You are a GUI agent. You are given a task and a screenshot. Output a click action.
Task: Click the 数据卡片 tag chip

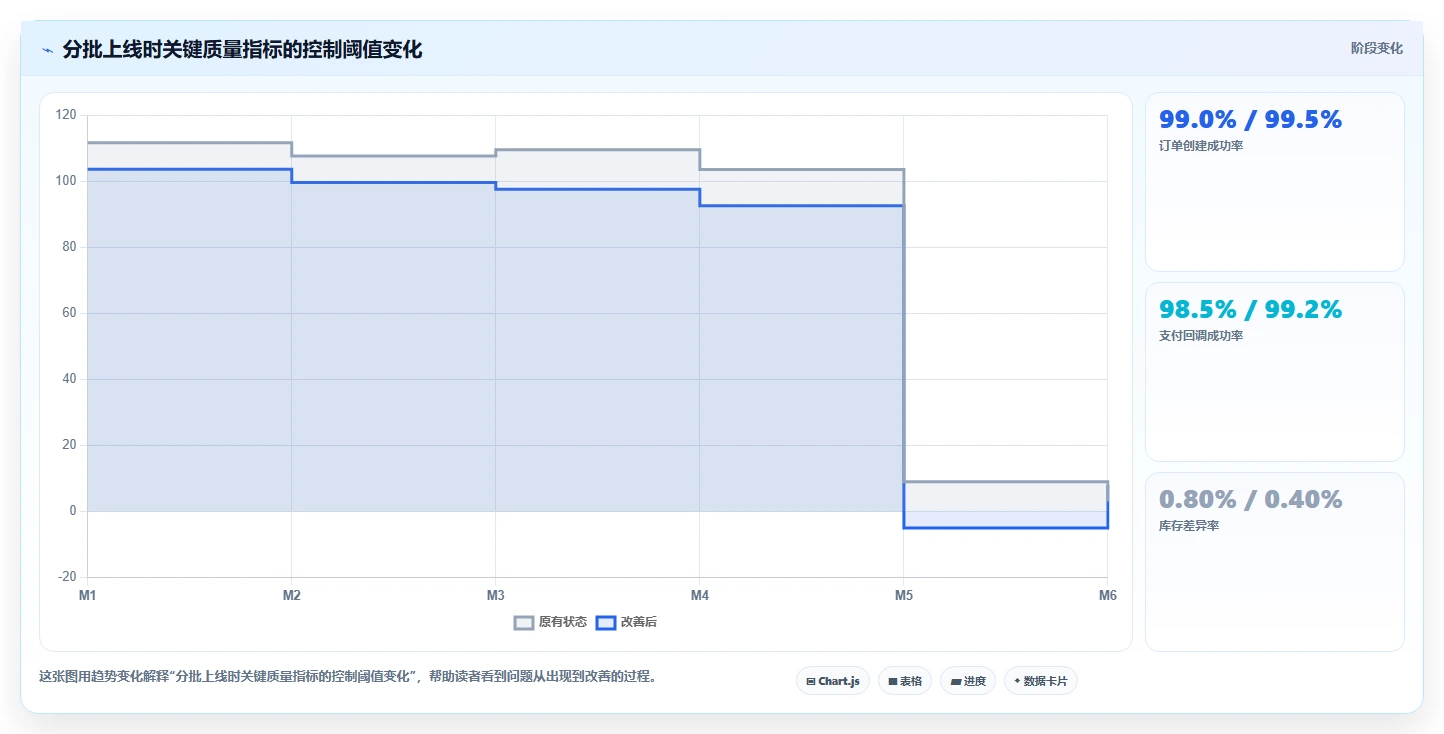click(1041, 681)
